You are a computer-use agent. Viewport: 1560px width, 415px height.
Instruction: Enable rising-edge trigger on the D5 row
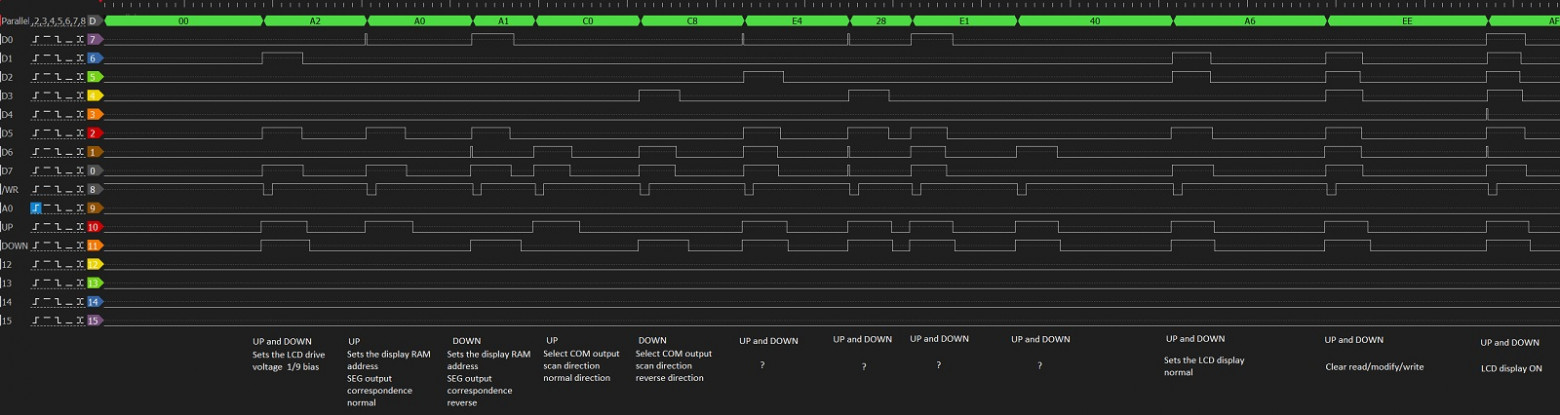pos(36,133)
